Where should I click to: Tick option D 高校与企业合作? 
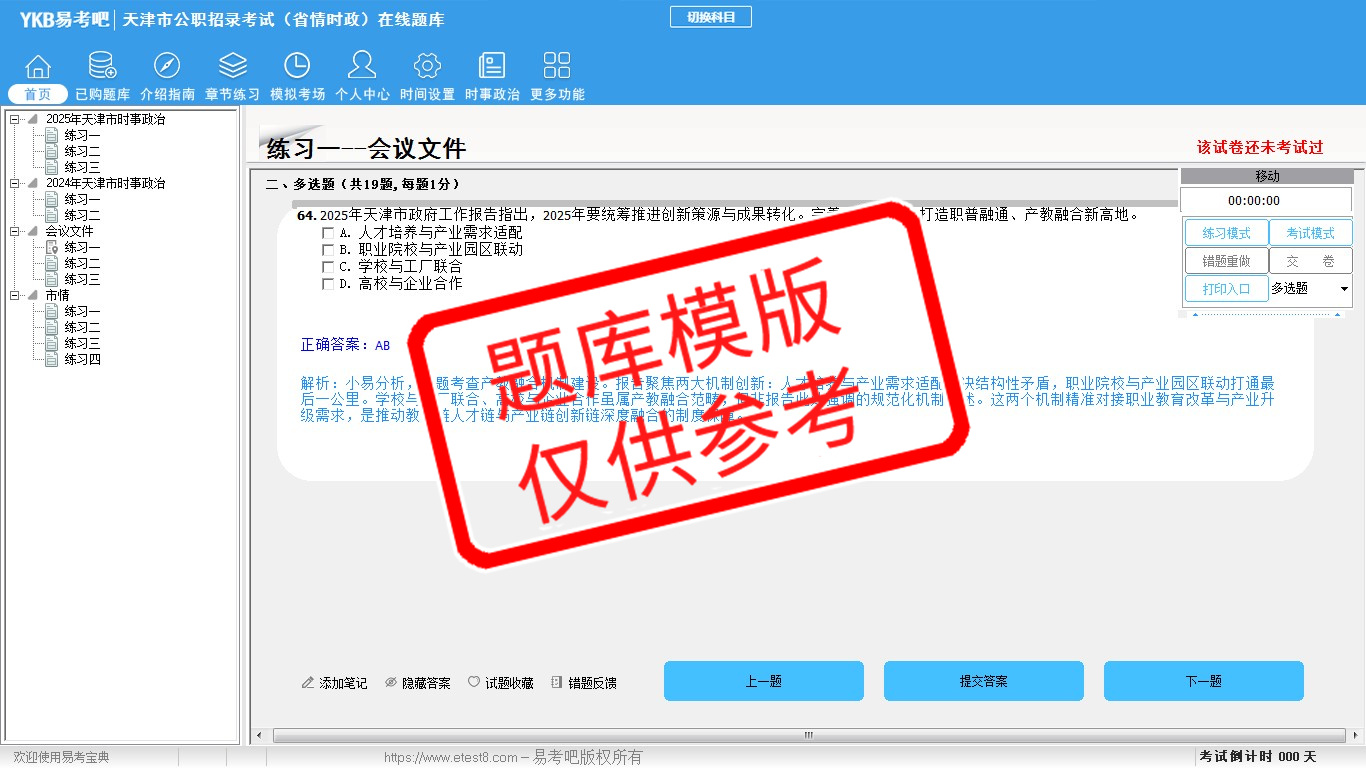point(328,284)
